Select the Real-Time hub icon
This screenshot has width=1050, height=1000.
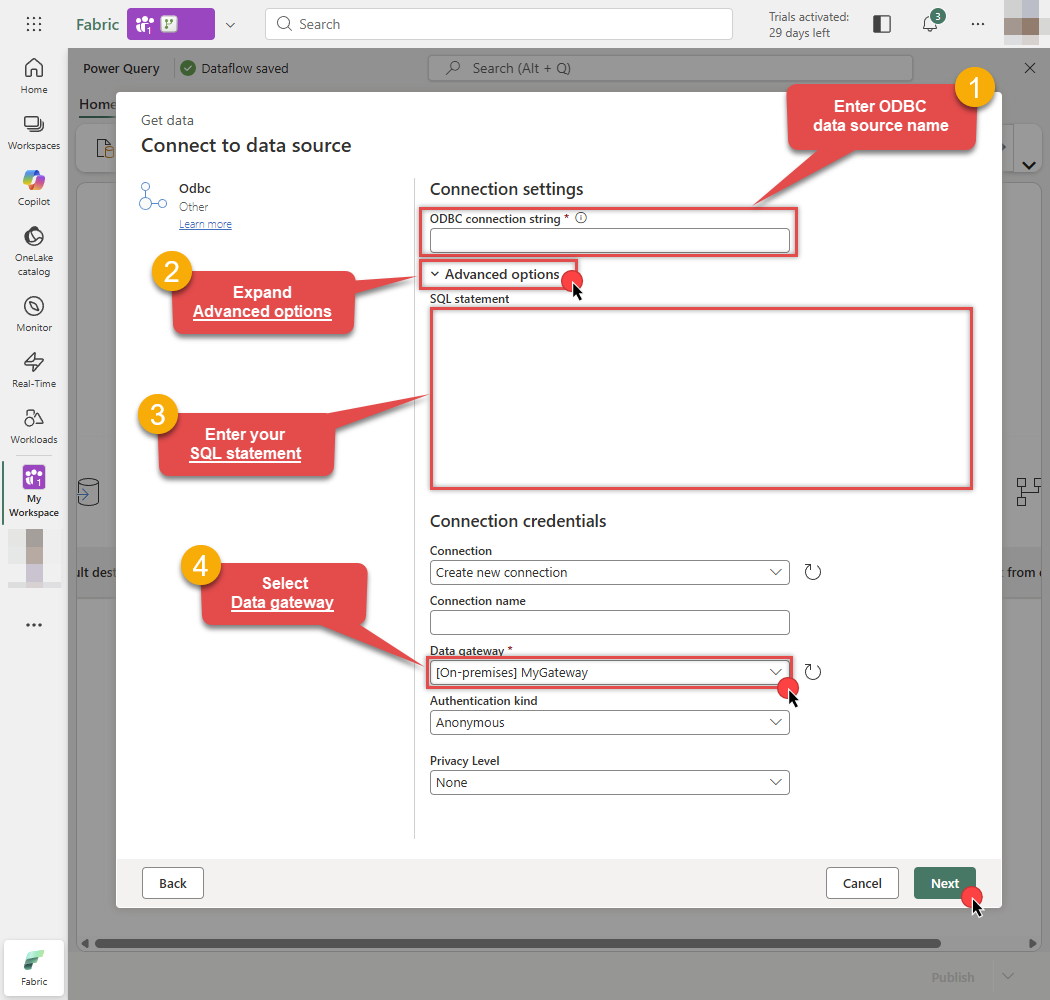click(33, 363)
